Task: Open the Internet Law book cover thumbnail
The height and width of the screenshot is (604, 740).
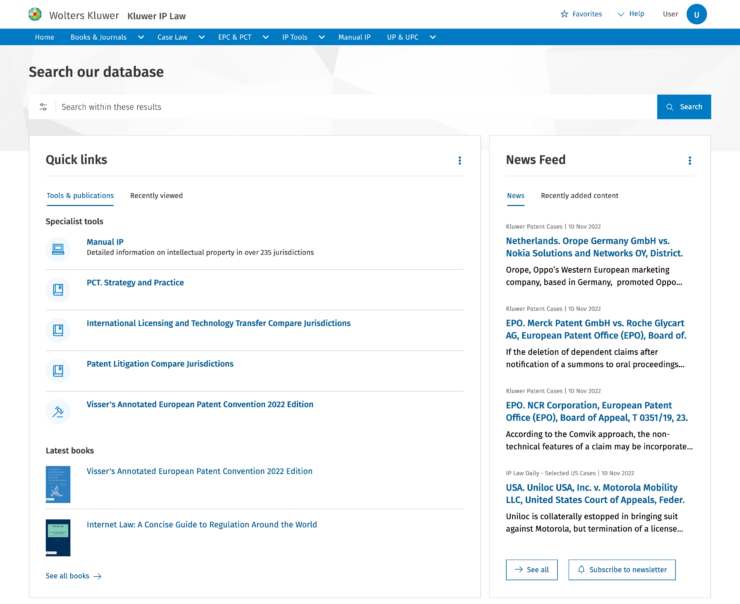Action: pos(58,537)
